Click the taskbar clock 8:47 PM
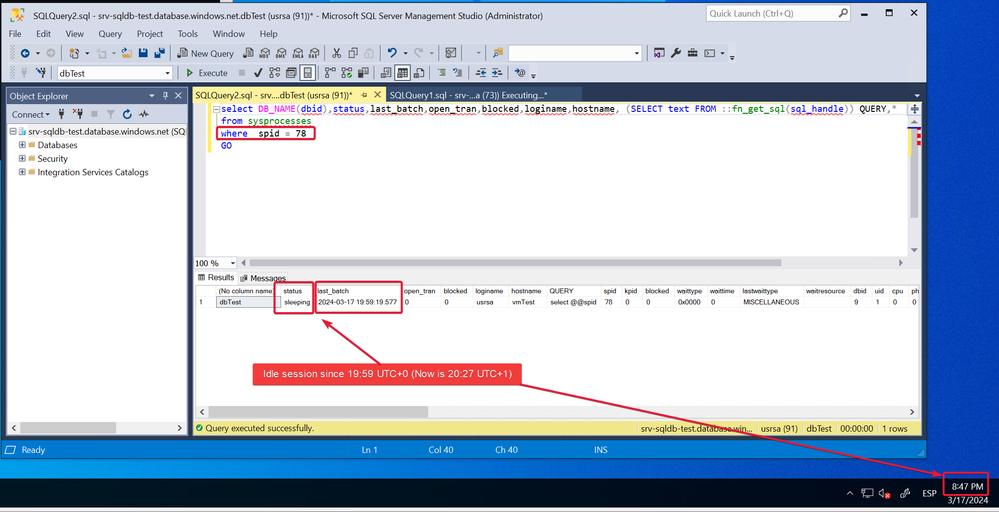The width and height of the screenshot is (999, 512). pos(967,487)
